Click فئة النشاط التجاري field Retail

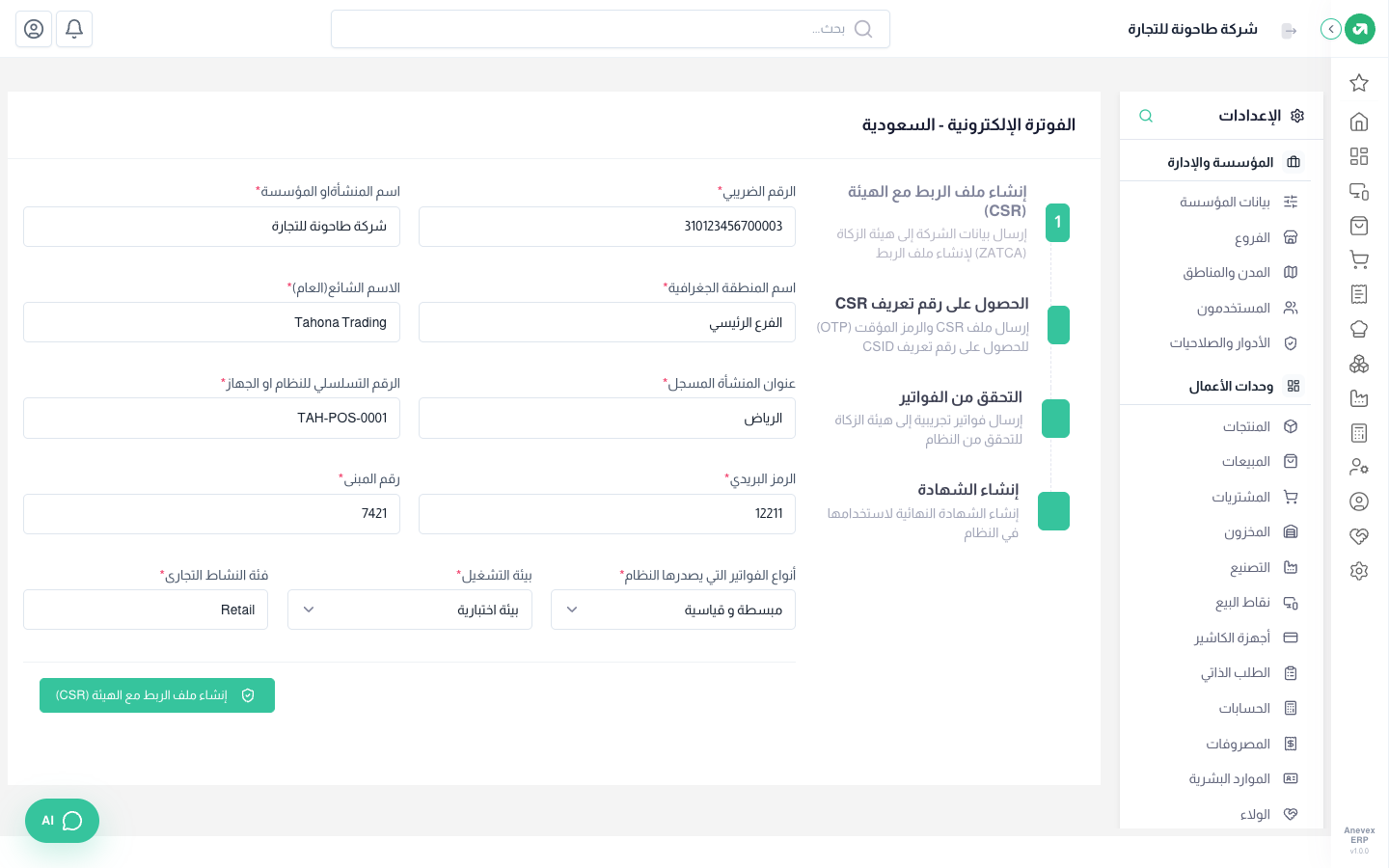(146, 610)
